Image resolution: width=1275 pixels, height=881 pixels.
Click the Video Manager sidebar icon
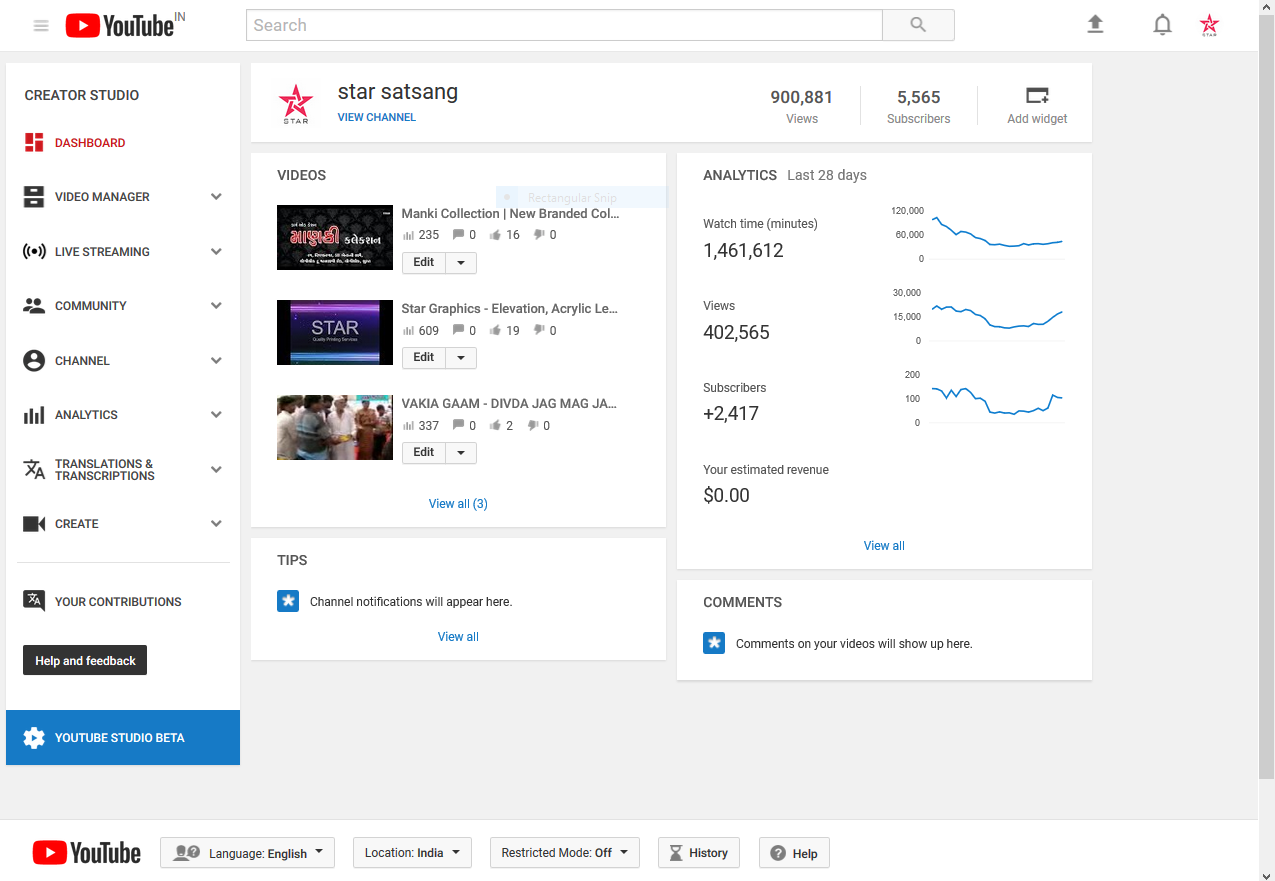[x=34, y=197]
